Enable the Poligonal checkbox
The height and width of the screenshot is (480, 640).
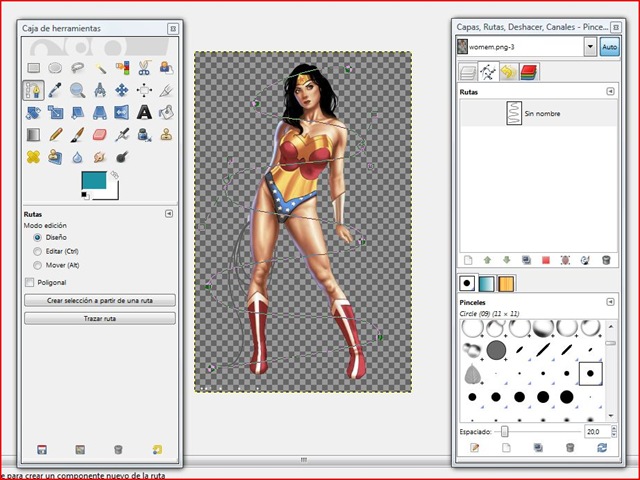[x=29, y=282]
